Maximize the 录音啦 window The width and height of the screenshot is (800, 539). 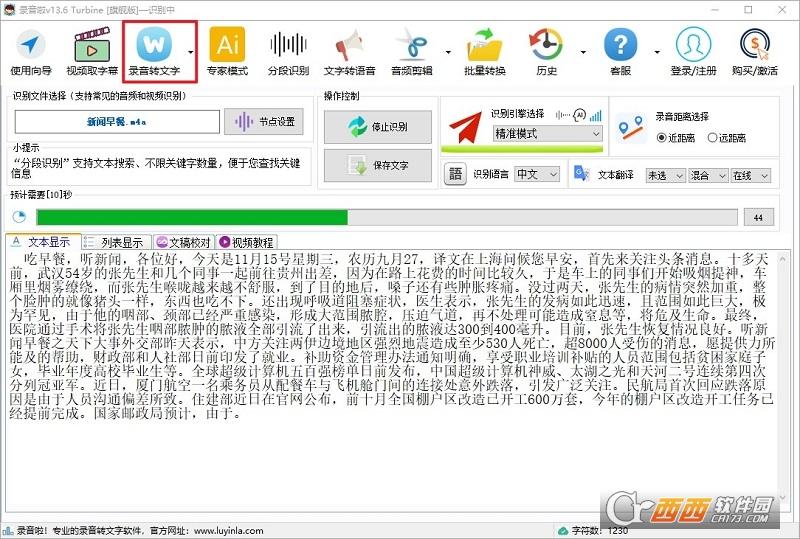[748, 9]
